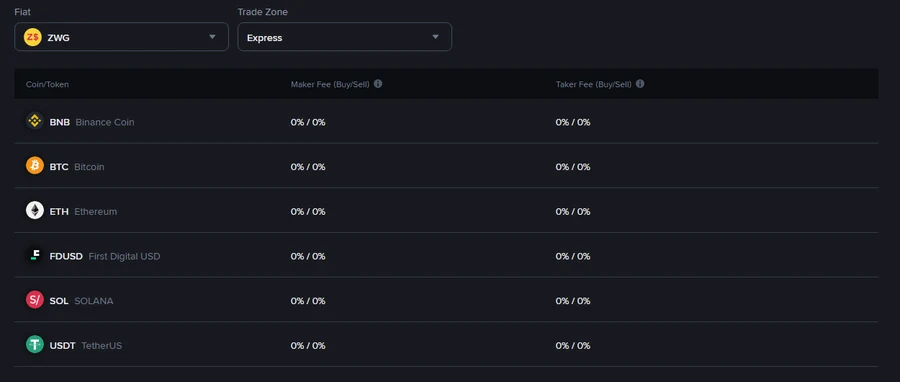Screen dimensions: 900x382
Task: Click the First Digital USD label
Action: tap(124, 256)
